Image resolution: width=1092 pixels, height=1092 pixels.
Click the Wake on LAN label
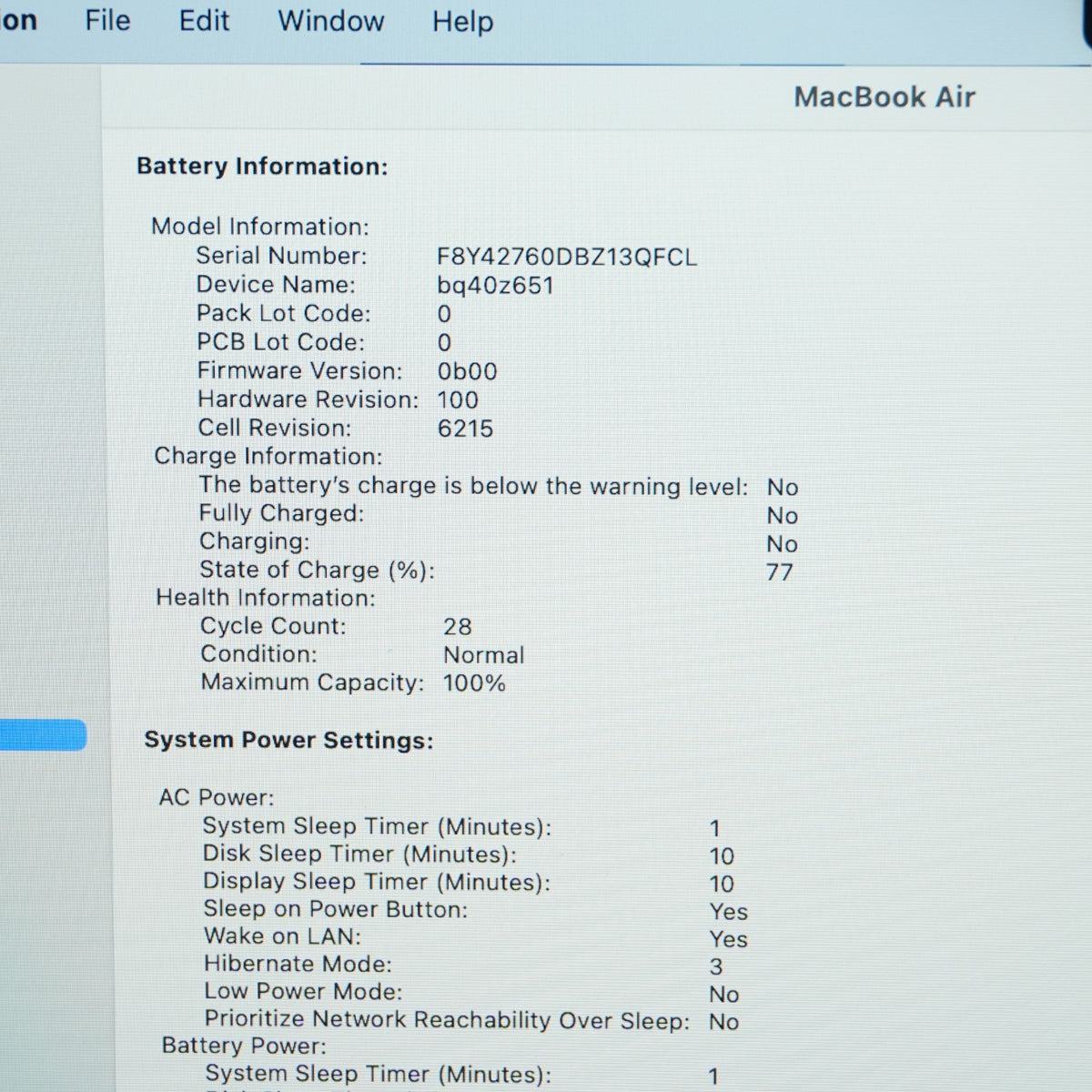point(282,936)
